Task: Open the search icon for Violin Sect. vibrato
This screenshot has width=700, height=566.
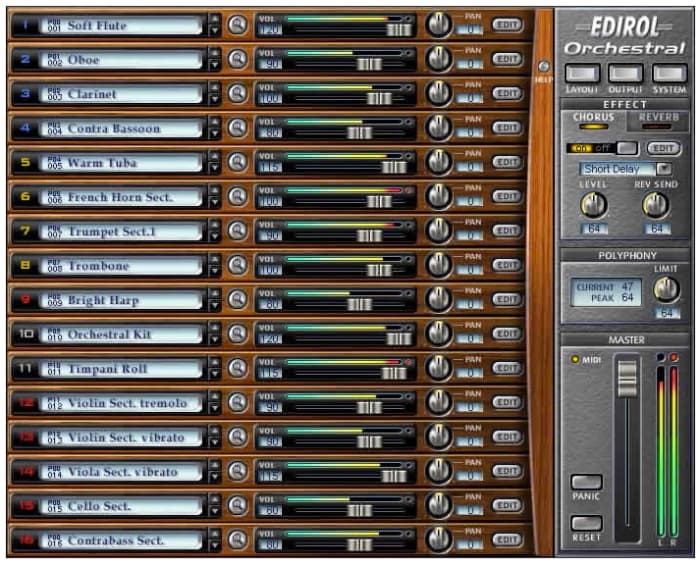Action: (x=238, y=437)
